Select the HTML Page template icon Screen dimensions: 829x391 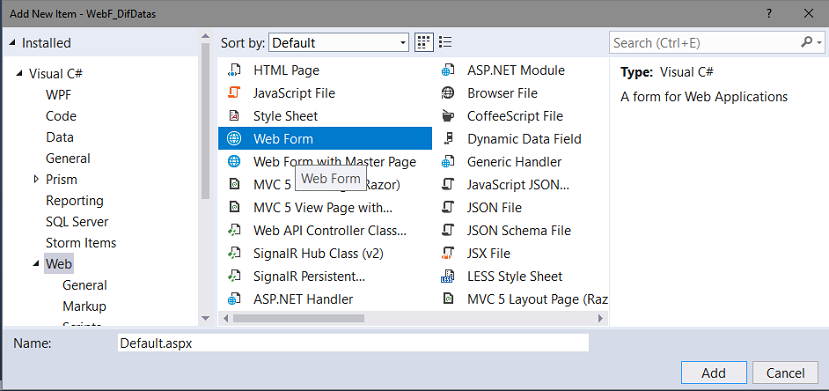point(234,70)
